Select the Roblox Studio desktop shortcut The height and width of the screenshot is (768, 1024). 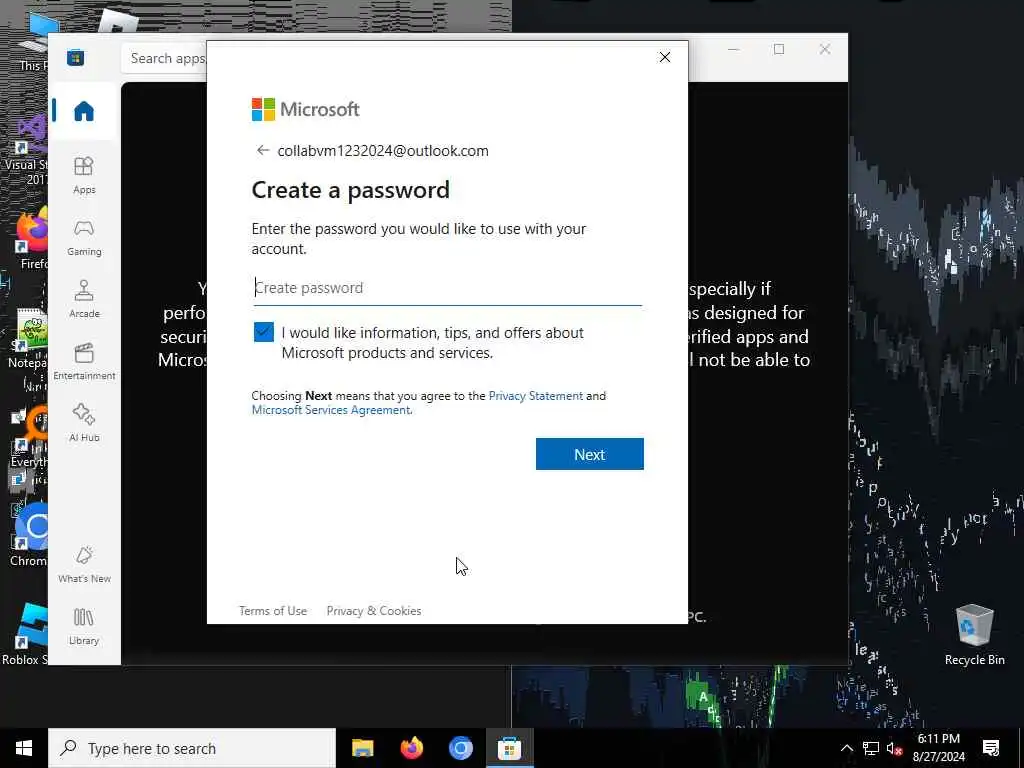tap(25, 635)
